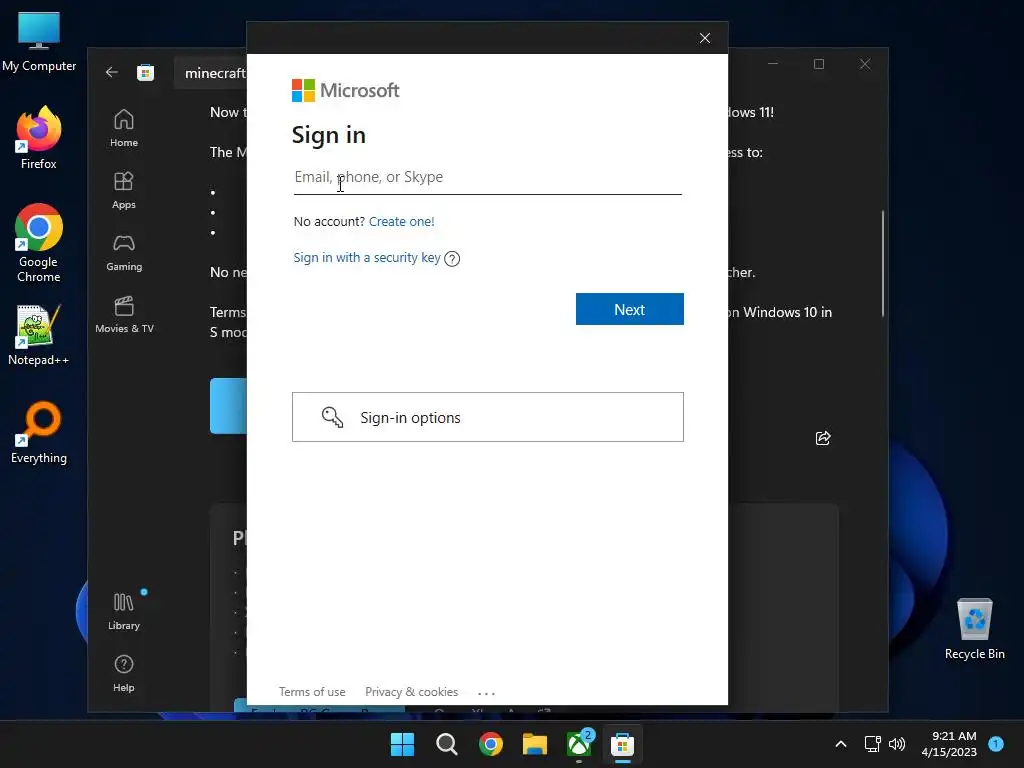Open Sign-in options
The height and width of the screenshot is (768, 1024).
click(488, 417)
